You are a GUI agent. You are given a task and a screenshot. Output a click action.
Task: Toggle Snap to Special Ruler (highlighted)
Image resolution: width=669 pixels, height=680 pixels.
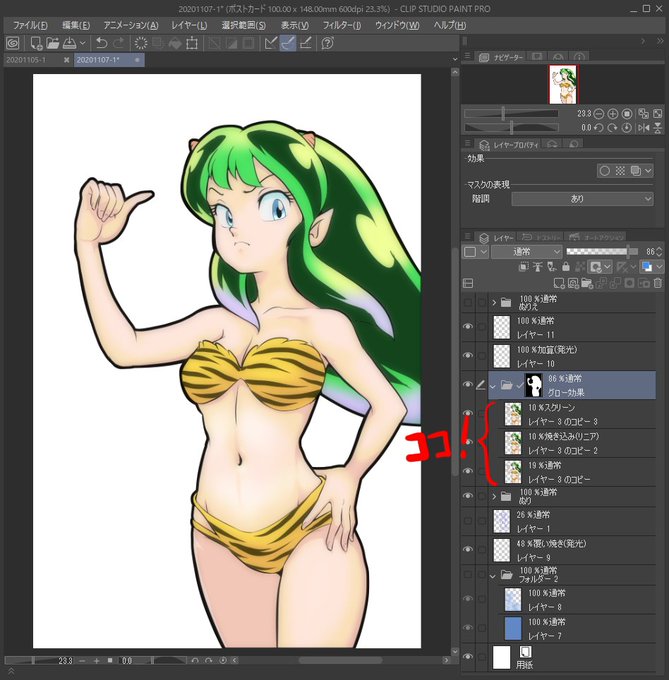tap(288, 43)
